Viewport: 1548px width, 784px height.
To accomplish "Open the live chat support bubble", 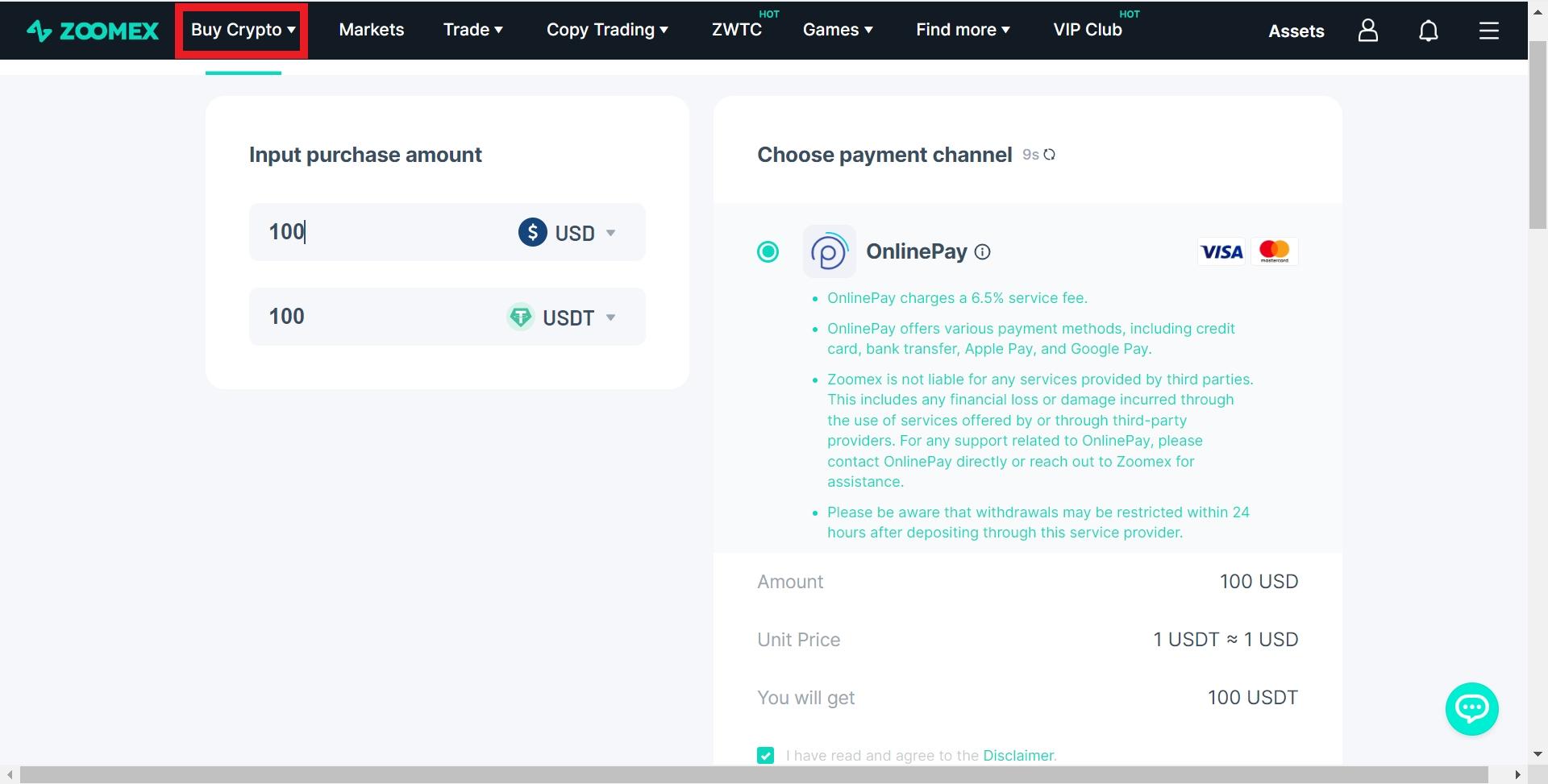I will (1471, 709).
